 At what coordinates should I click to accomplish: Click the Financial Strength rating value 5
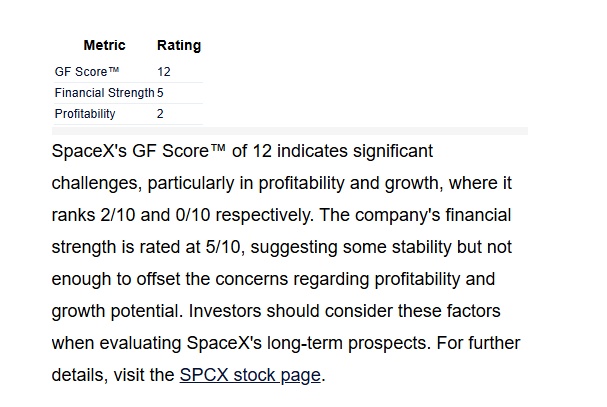pyautogui.click(x=160, y=93)
